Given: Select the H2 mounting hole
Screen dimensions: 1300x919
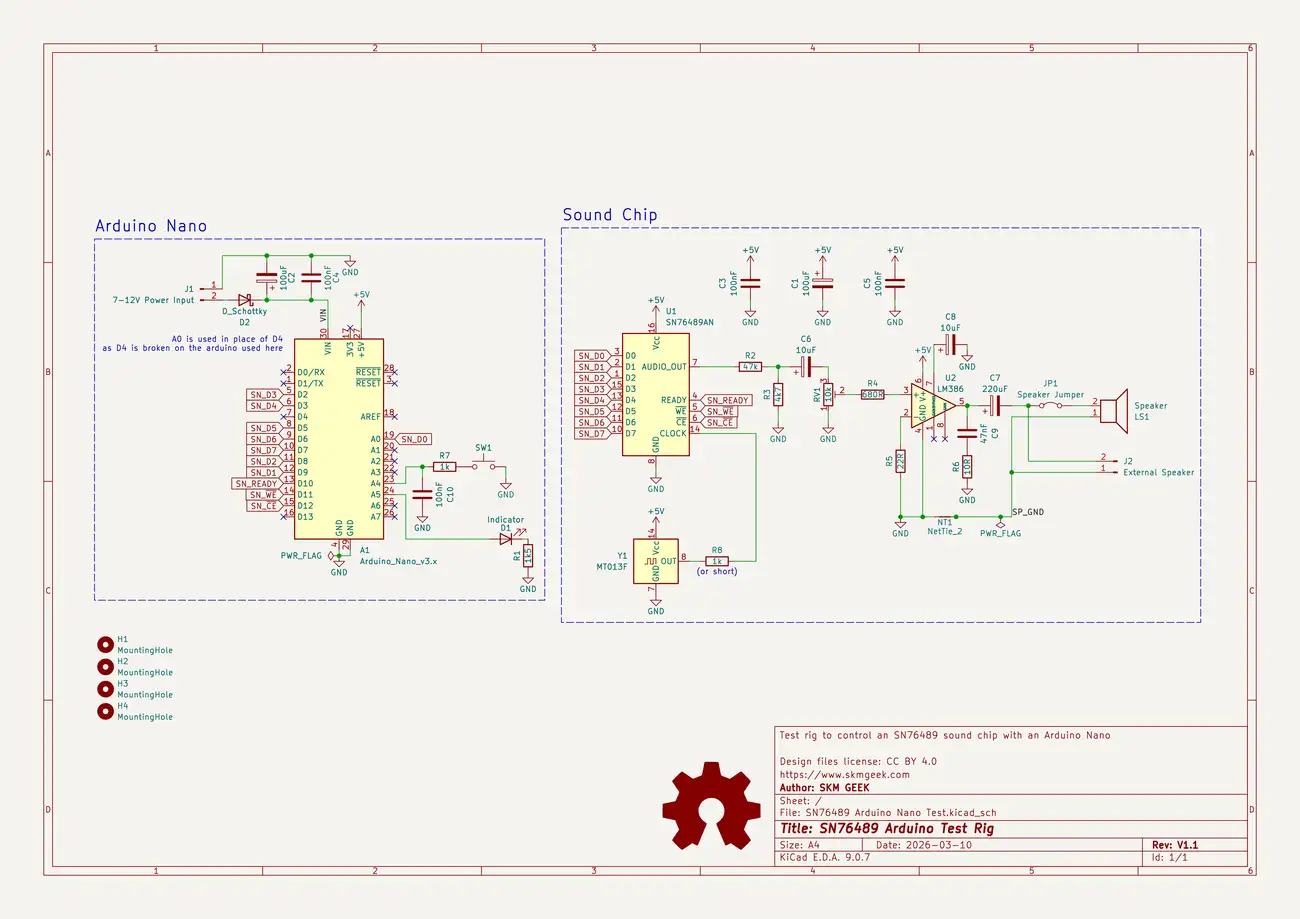Looking at the screenshot, I should (105, 667).
